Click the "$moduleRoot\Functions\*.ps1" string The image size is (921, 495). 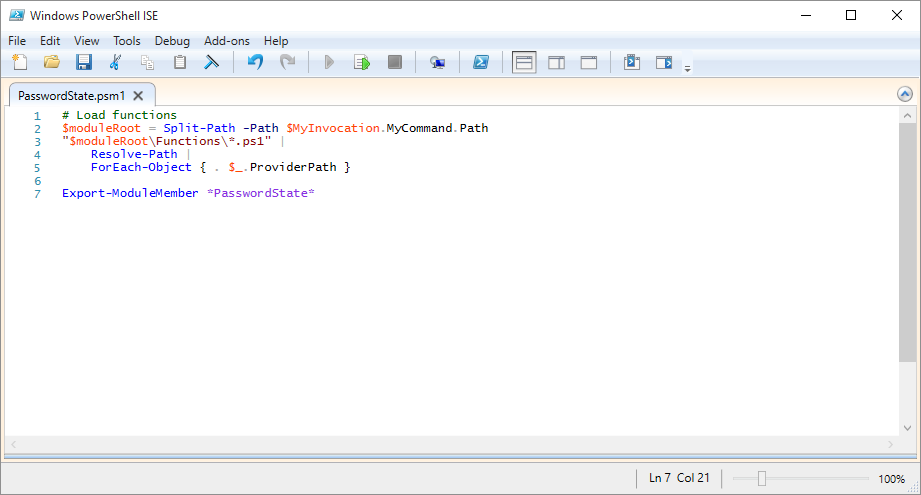(167, 141)
